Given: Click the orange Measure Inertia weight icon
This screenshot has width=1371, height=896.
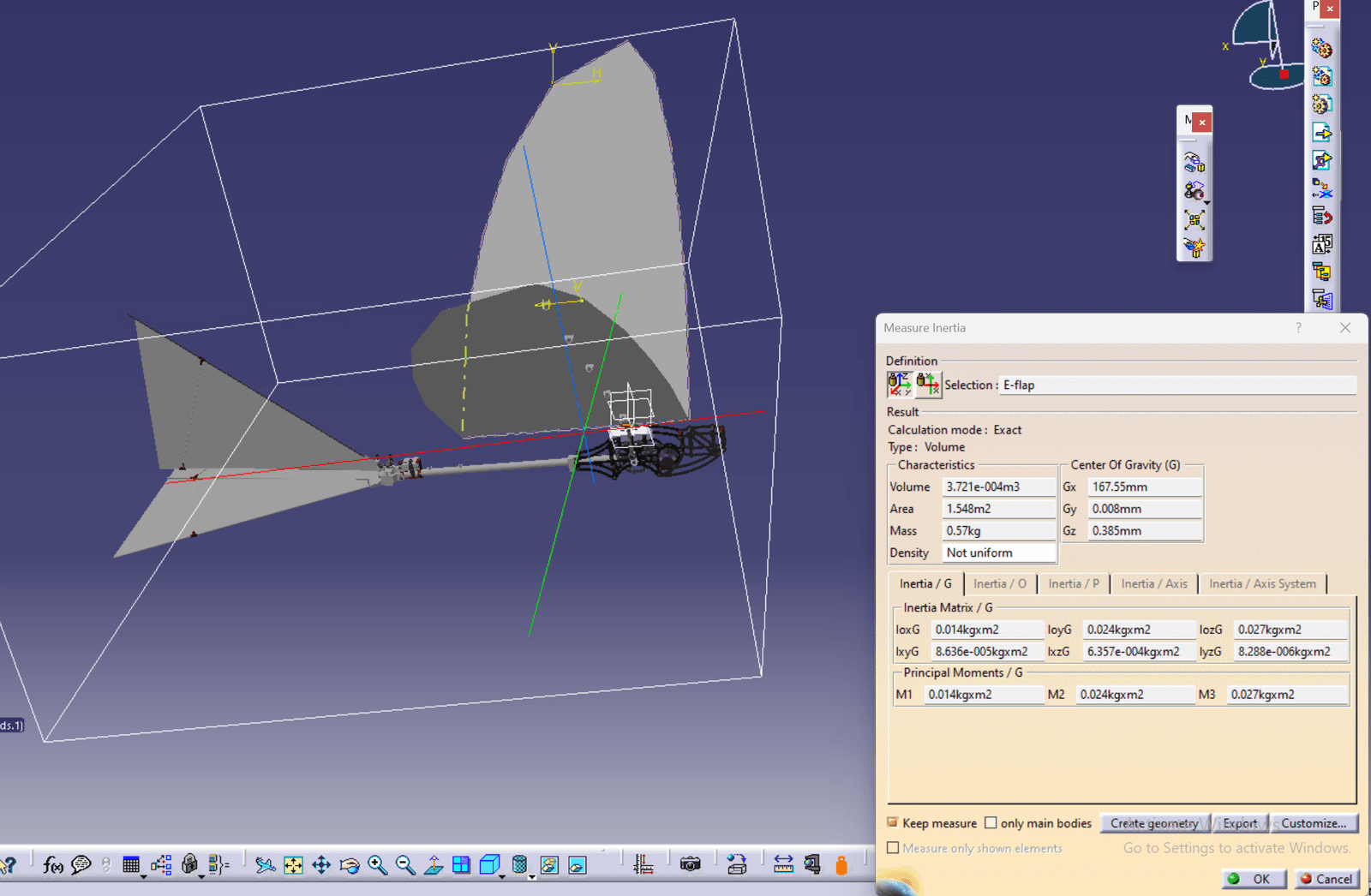Looking at the screenshot, I should click(841, 865).
